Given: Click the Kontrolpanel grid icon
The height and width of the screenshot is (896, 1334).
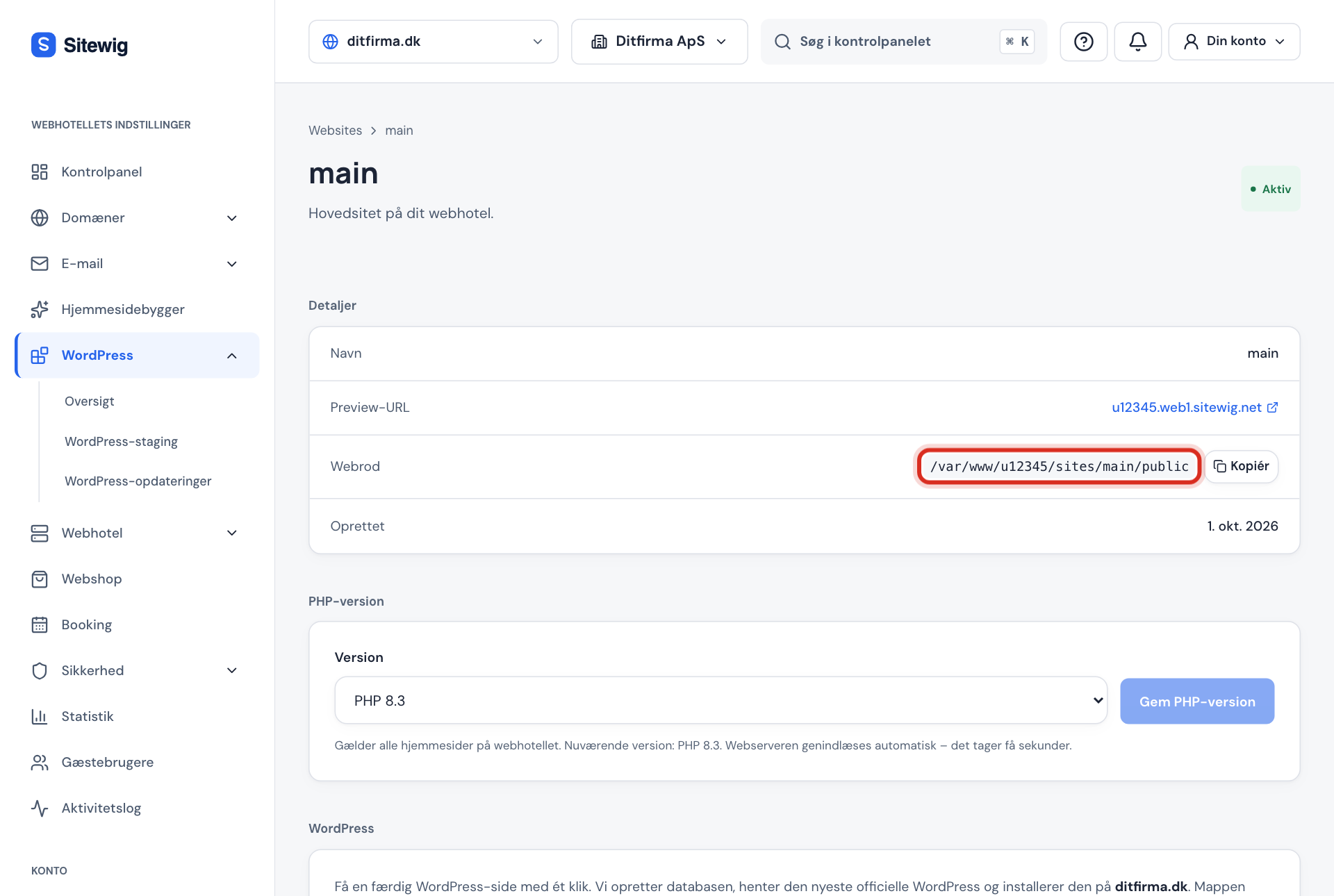Looking at the screenshot, I should [40, 172].
